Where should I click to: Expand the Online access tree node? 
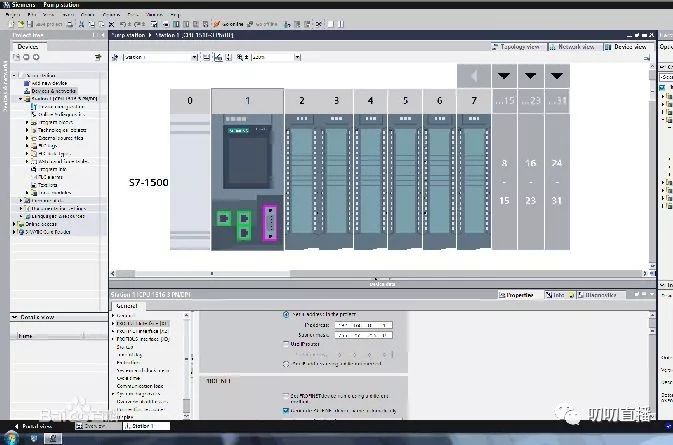(x=14, y=224)
